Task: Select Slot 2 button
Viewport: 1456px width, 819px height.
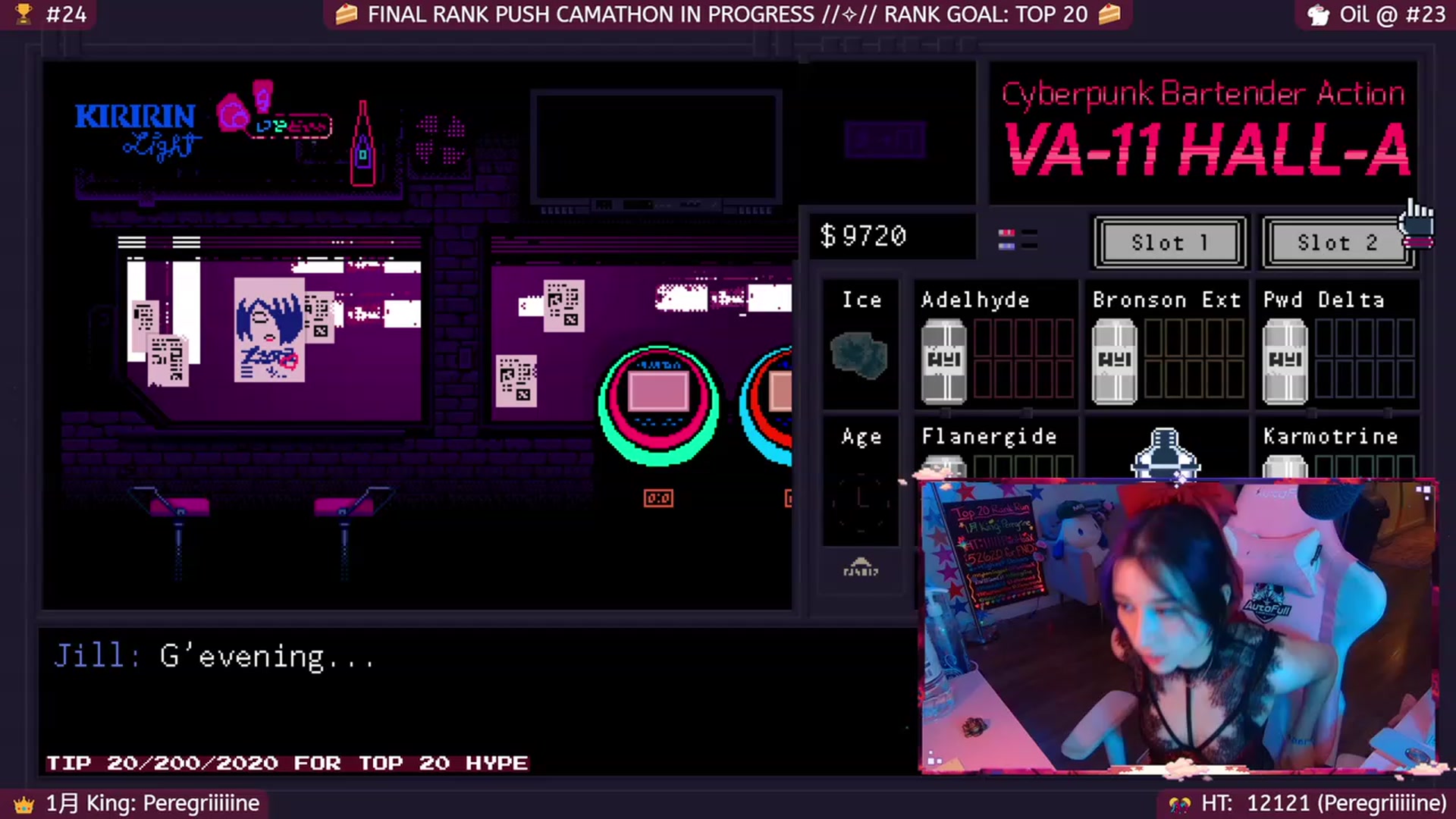Action: pyautogui.click(x=1338, y=243)
